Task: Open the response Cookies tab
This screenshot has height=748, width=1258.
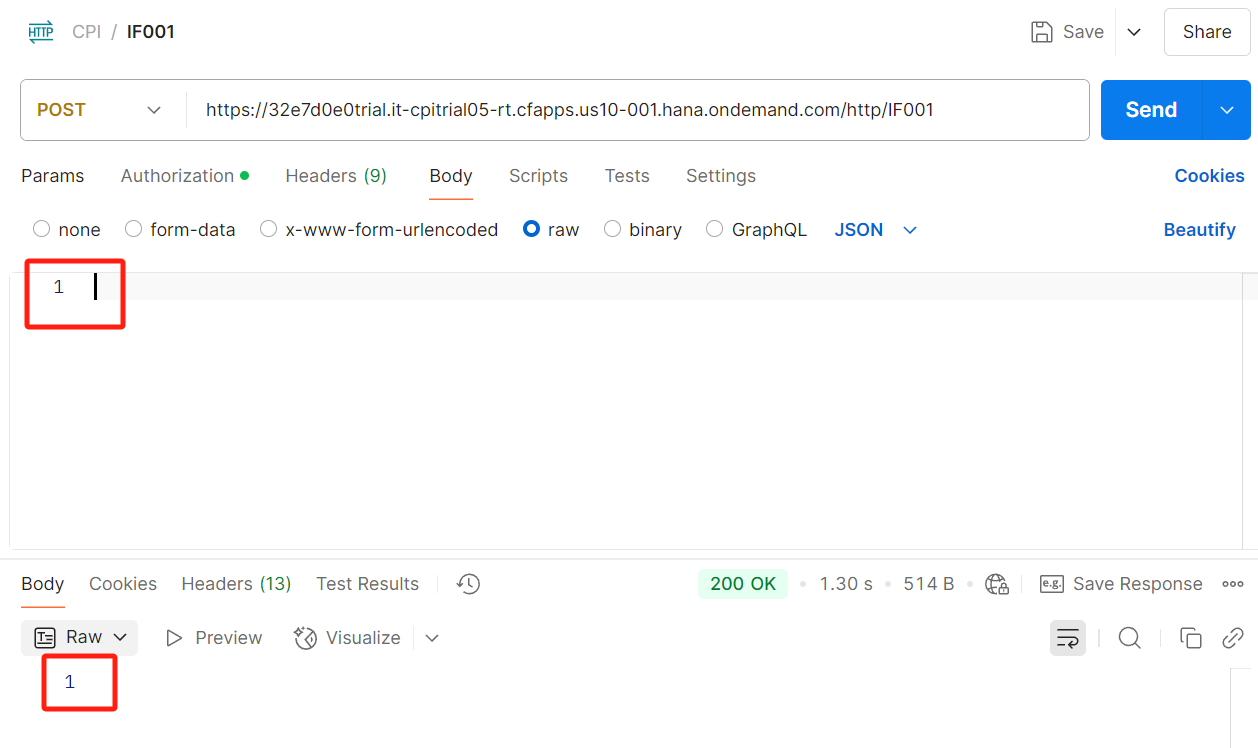Action: click(123, 584)
